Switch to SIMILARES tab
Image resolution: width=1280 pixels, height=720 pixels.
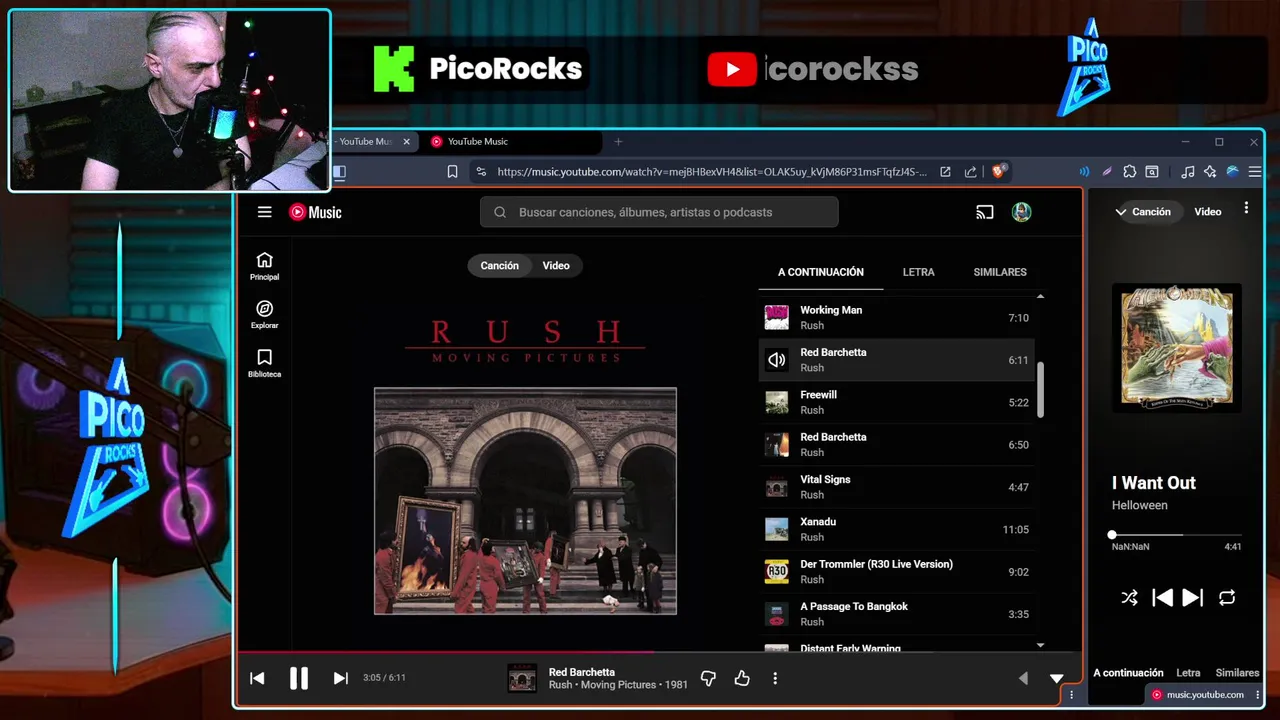[1000, 272]
